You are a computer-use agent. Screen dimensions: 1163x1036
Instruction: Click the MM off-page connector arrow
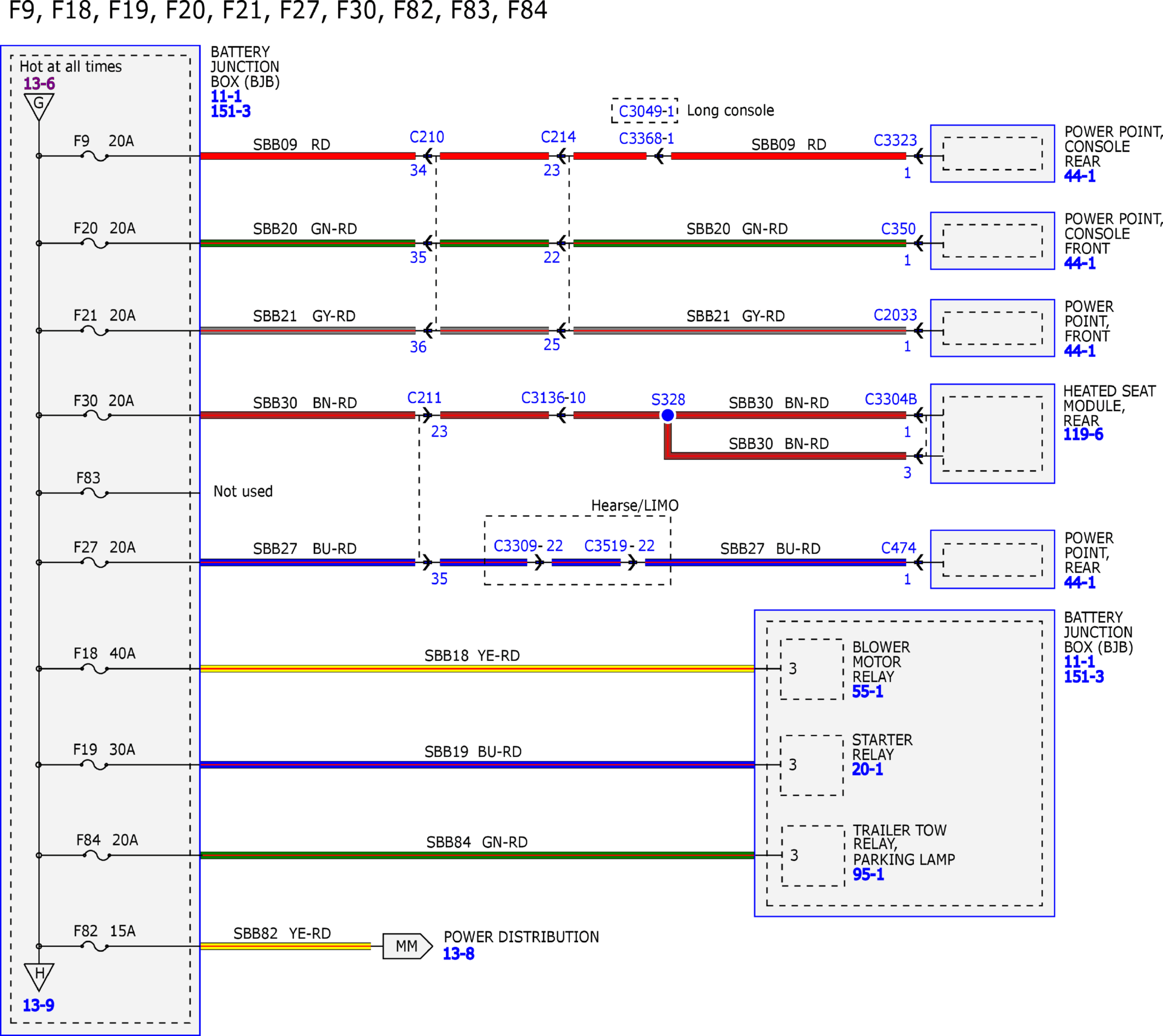pyautogui.click(x=407, y=946)
